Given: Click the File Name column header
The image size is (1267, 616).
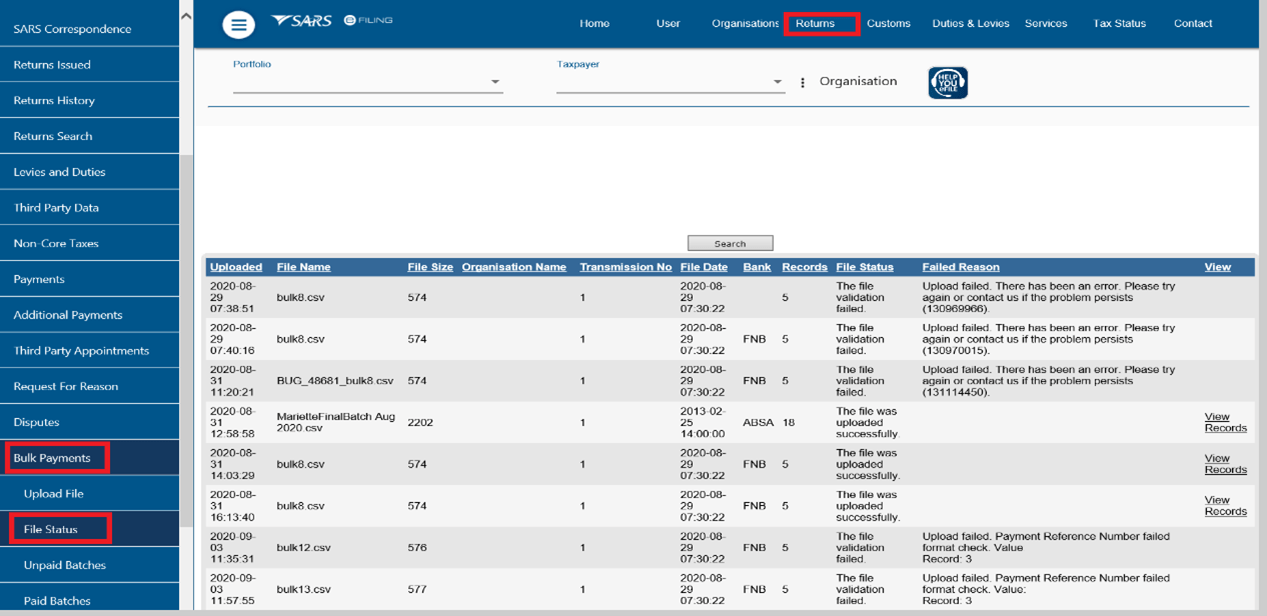Looking at the screenshot, I should pos(303,267).
